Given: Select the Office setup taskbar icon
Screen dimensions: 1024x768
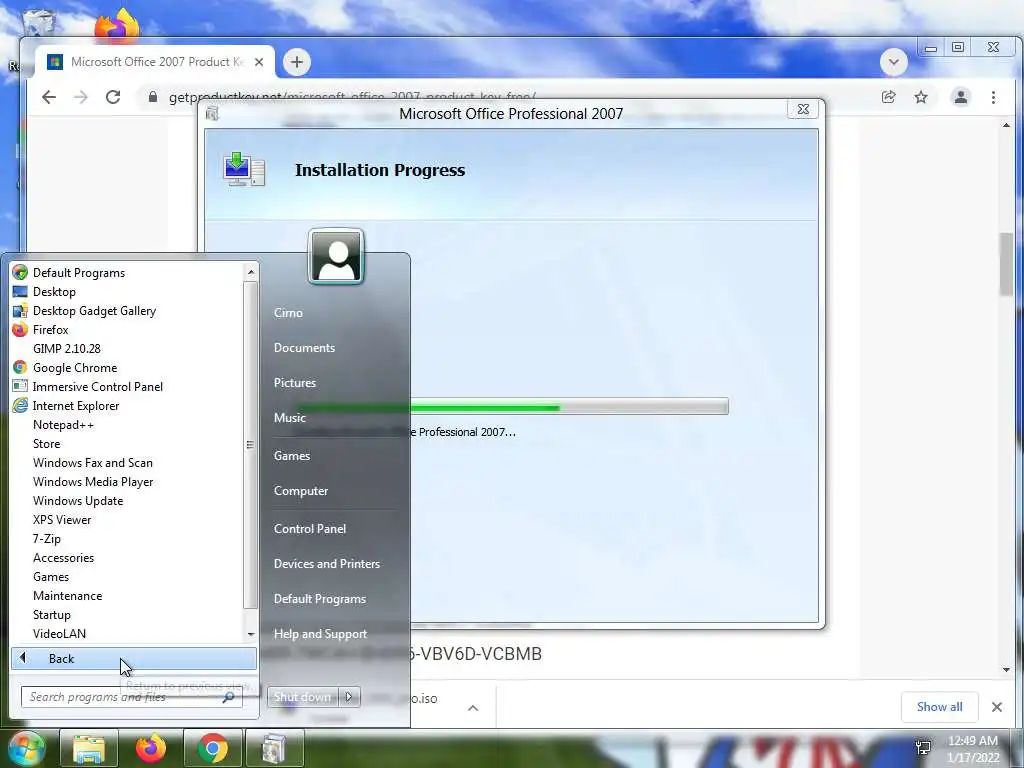Looking at the screenshot, I should click(x=274, y=748).
